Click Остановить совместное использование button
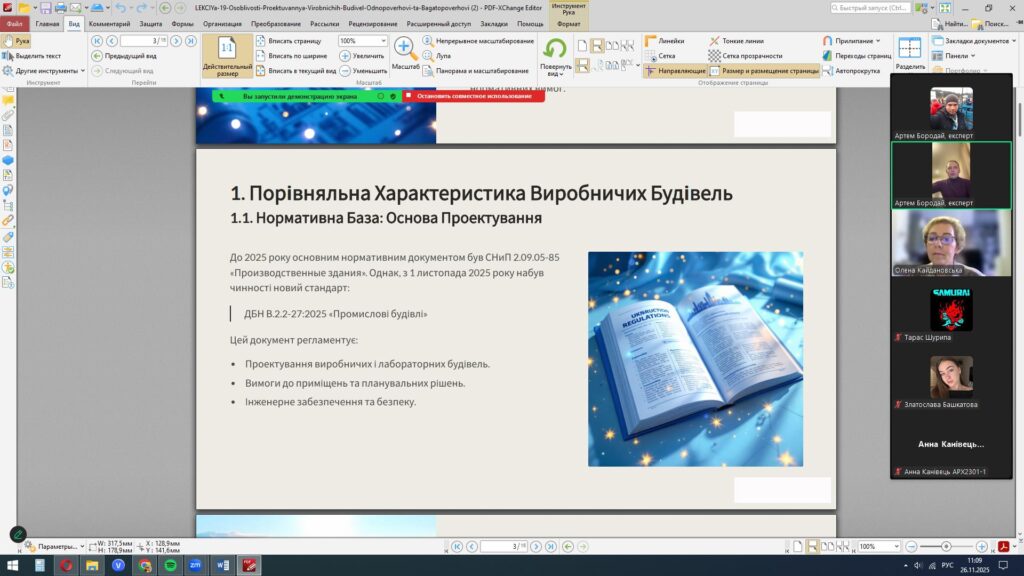1024x576 pixels. [x=474, y=96]
